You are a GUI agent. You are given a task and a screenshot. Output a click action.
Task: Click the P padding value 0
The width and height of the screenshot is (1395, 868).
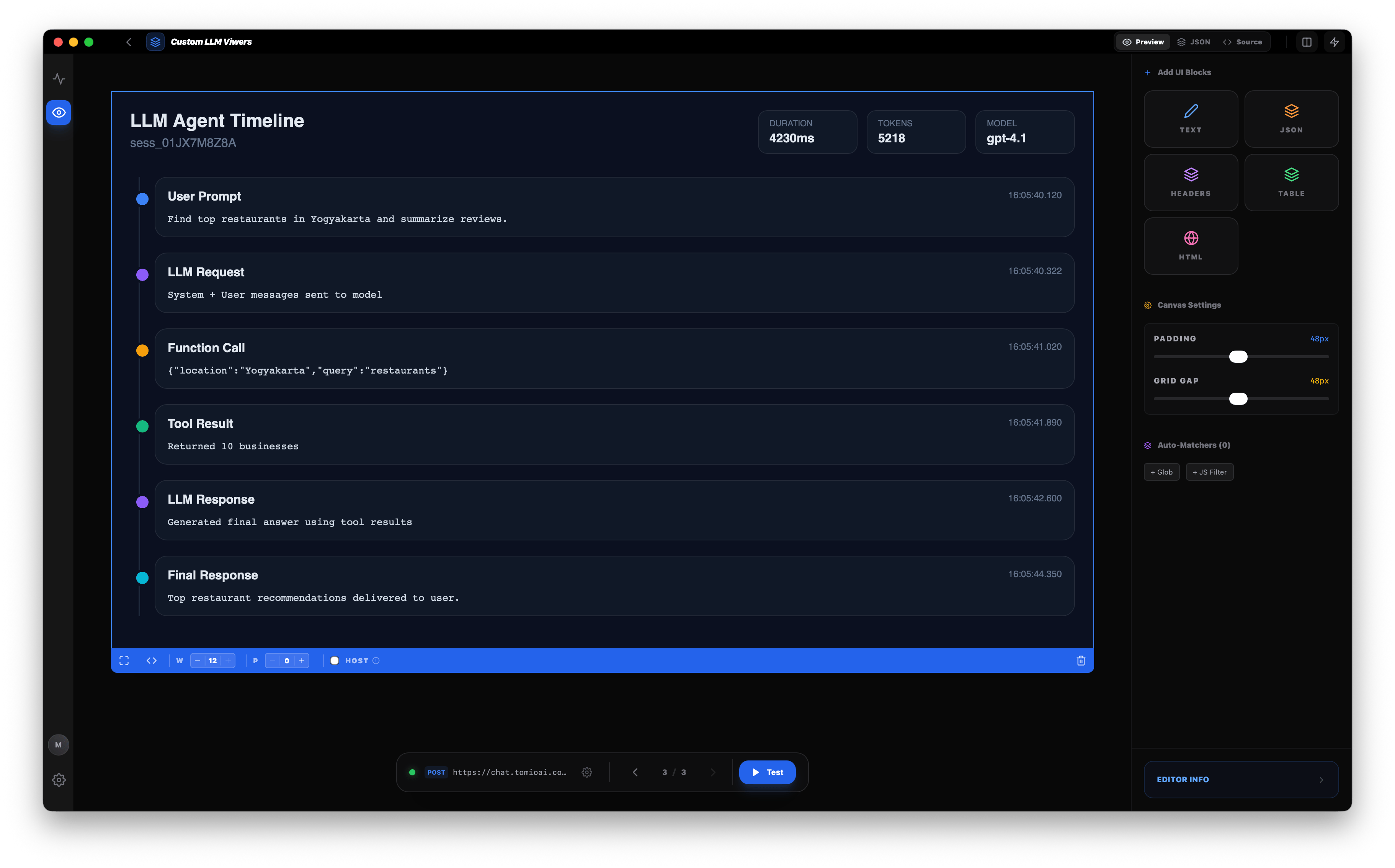(287, 661)
